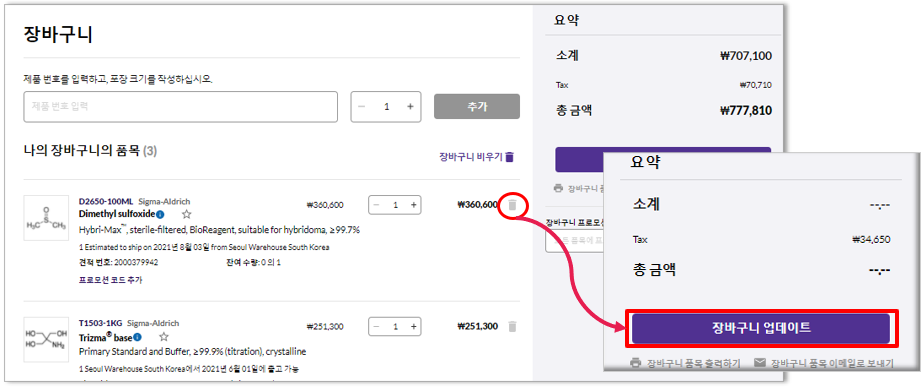Click envelope icon for emailing cart items
This screenshot has width=924, height=390.
(x=760, y=363)
